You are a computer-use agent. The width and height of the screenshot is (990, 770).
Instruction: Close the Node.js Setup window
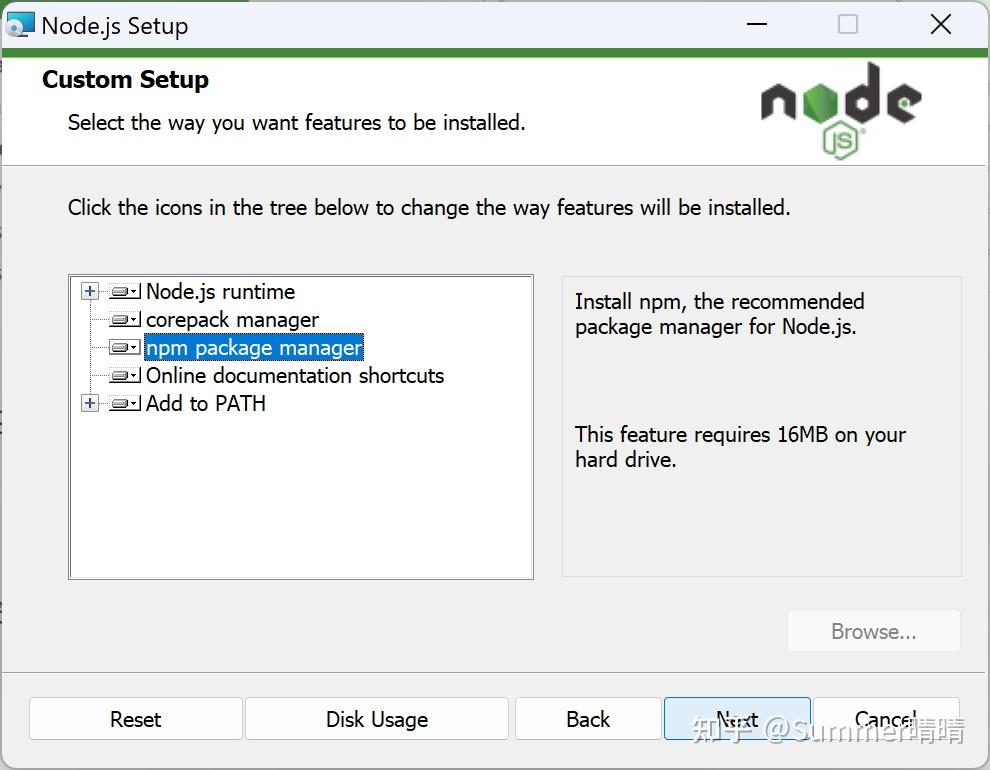940,25
